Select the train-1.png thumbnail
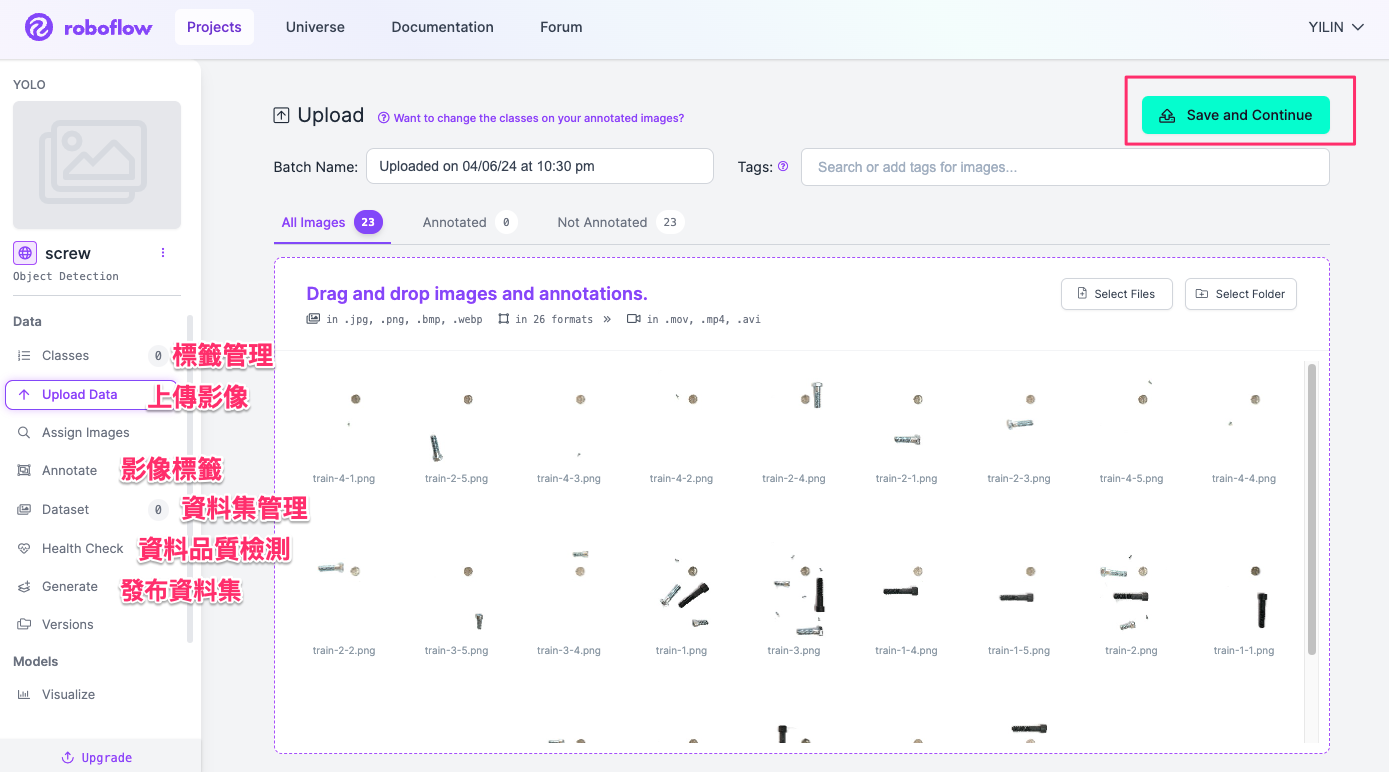 (681, 595)
